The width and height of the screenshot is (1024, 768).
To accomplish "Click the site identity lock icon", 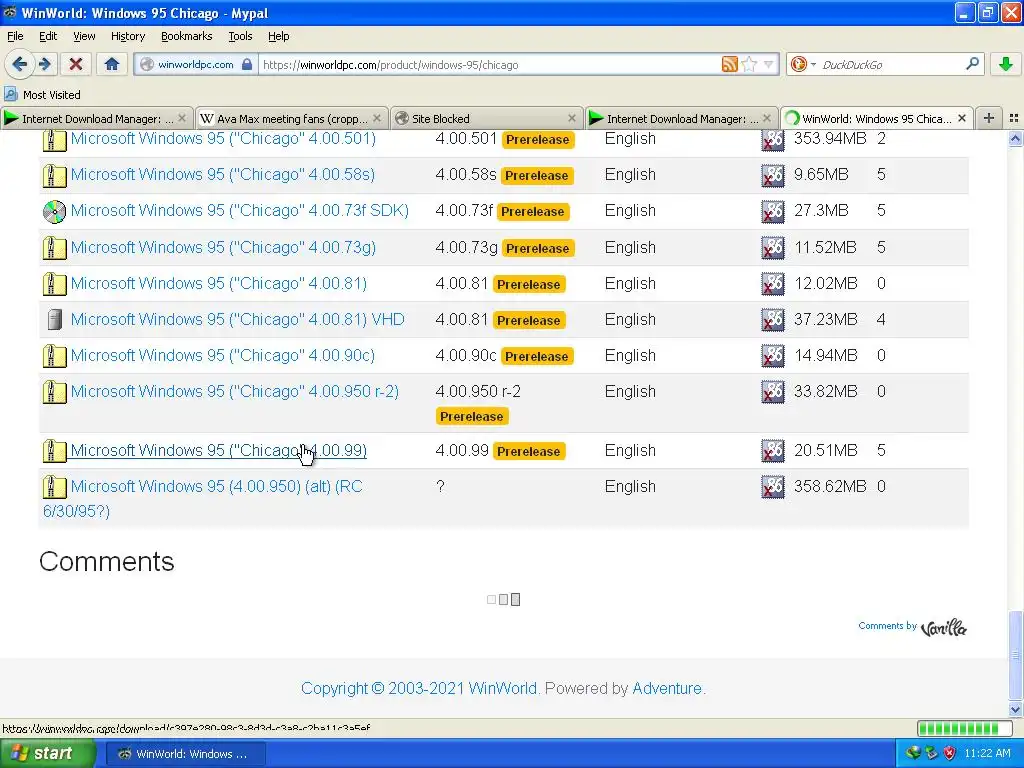I will click(x=247, y=64).
